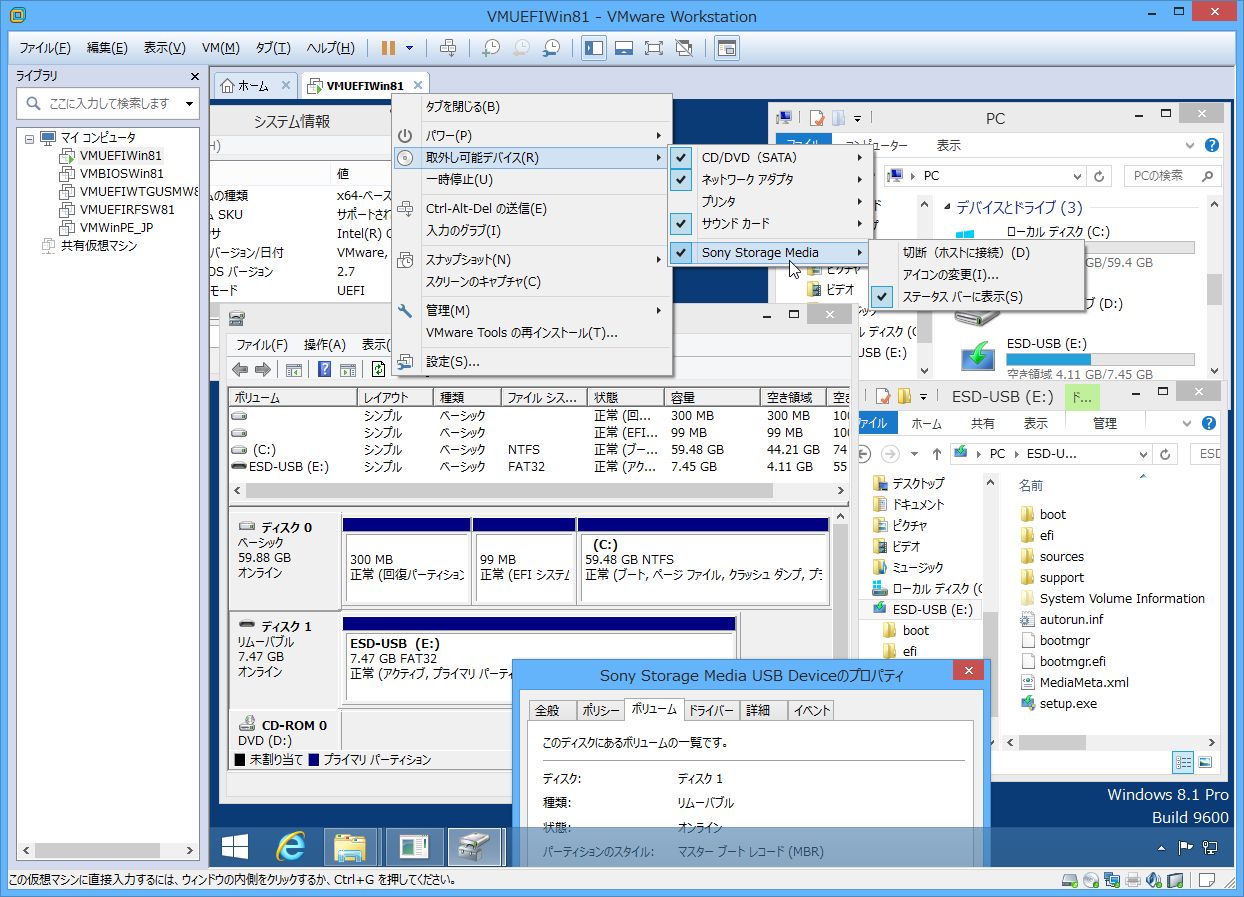Click Ctrl-Alt-Del の送信(E) entry

pos(531,209)
